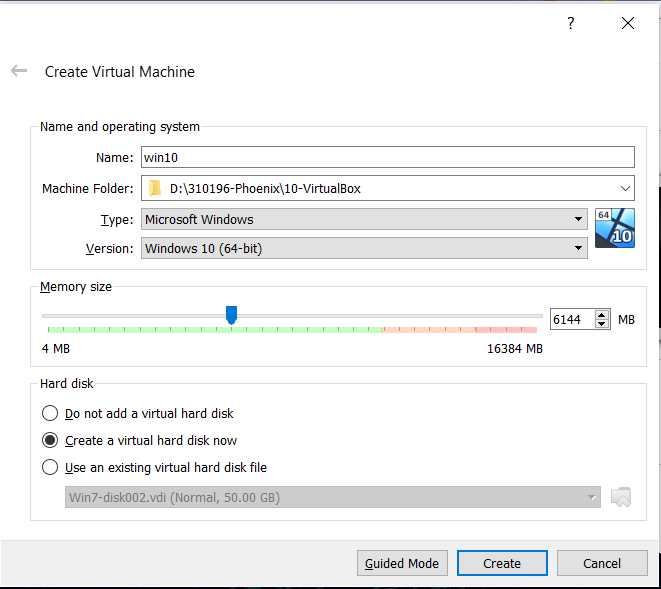Click into the Name field containing win10

(x=387, y=157)
